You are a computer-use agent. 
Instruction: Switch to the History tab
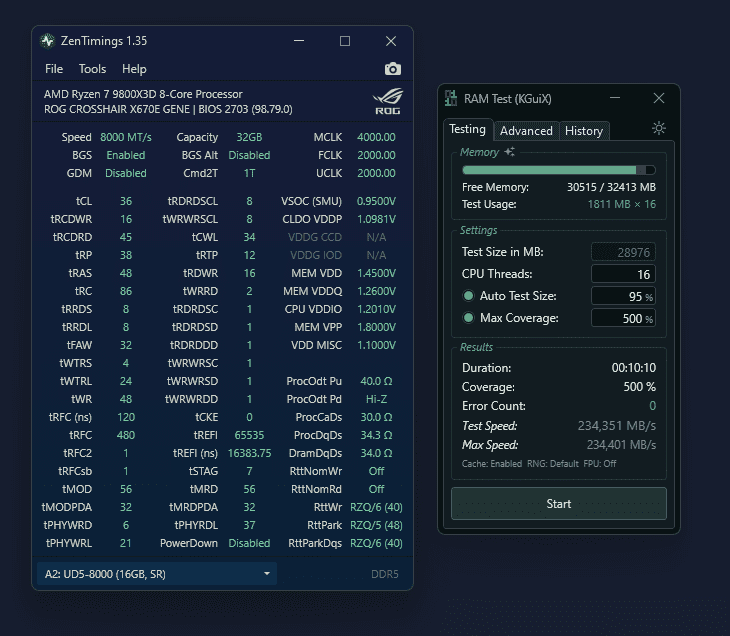pos(584,131)
